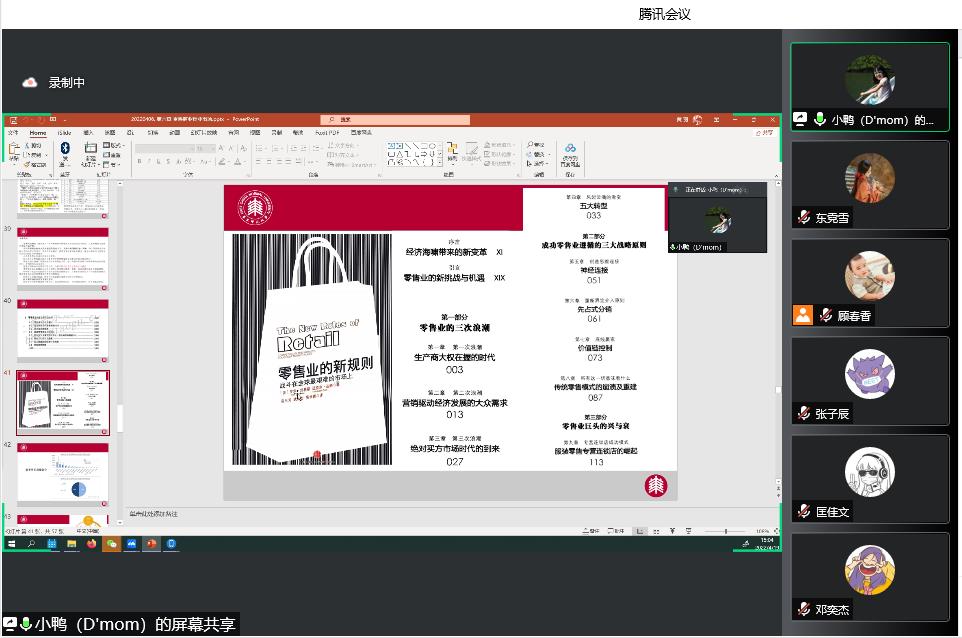Click the Bluetooth send icon
This screenshot has height=638, width=962.
(x=65, y=150)
